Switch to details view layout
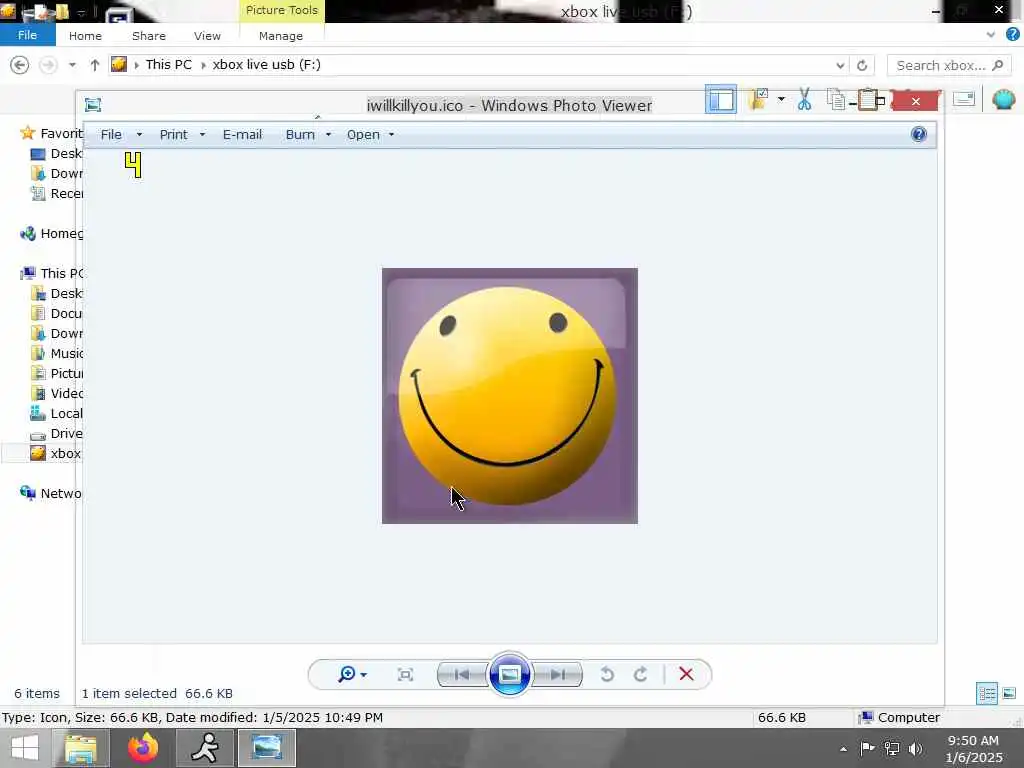 click(x=987, y=694)
